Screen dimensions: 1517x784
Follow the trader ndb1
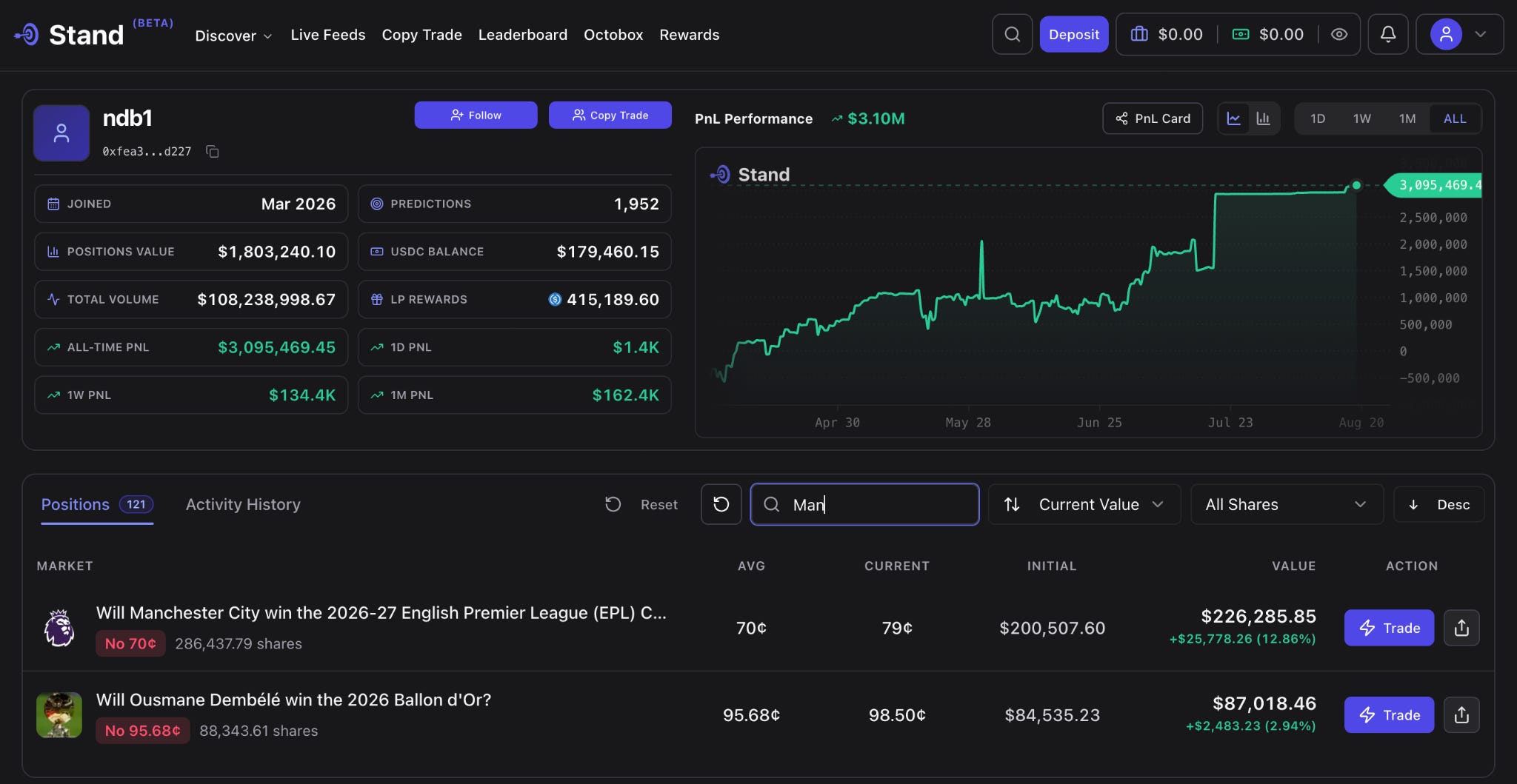(476, 115)
